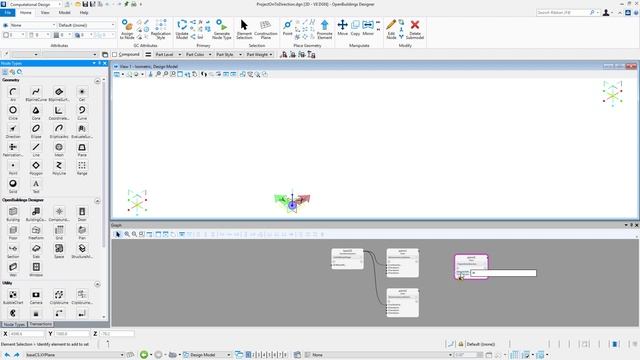Select the PolyLine node type
This screenshot has width=640, height=360.
(x=59, y=167)
